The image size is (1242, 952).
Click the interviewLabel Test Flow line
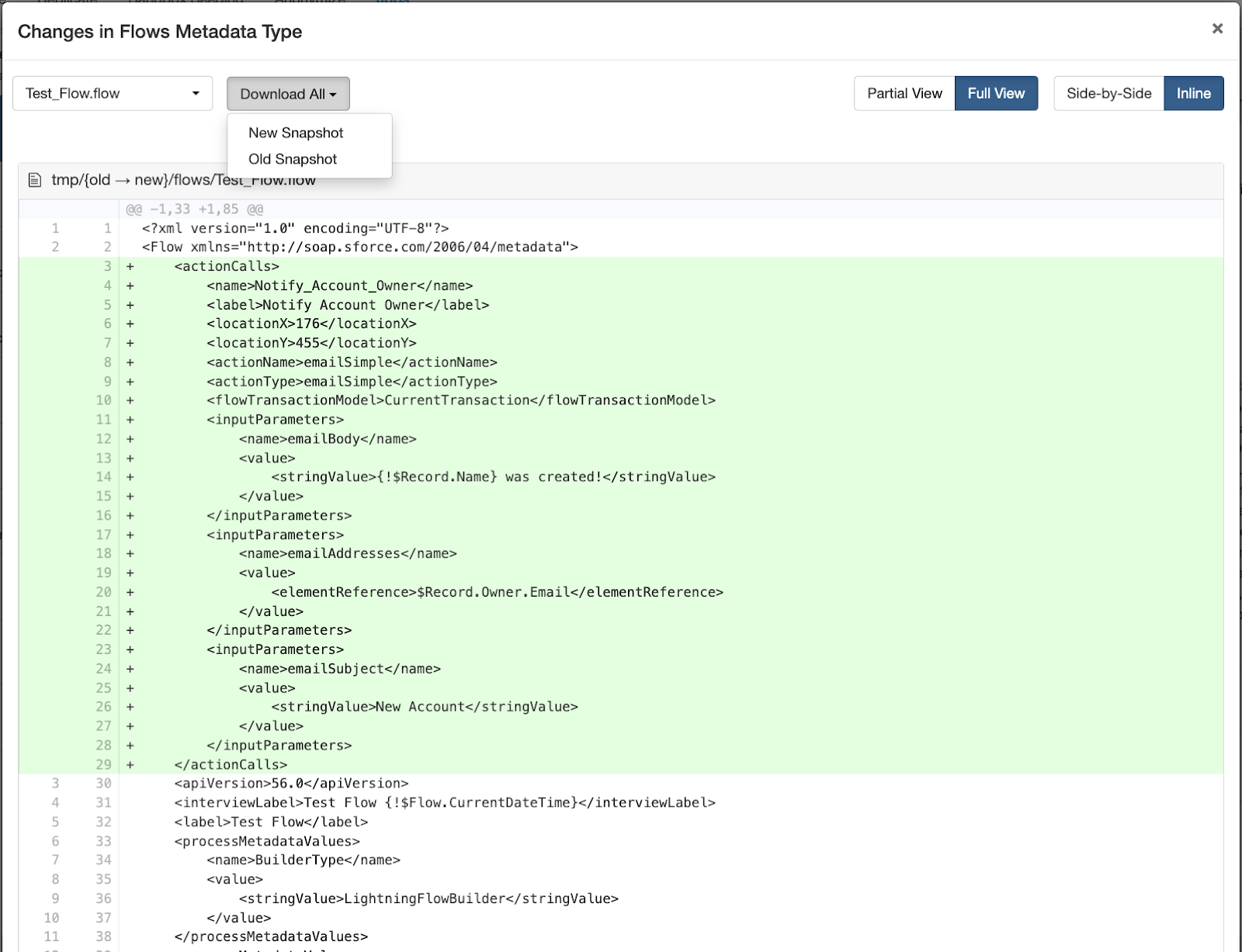[445, 802]
